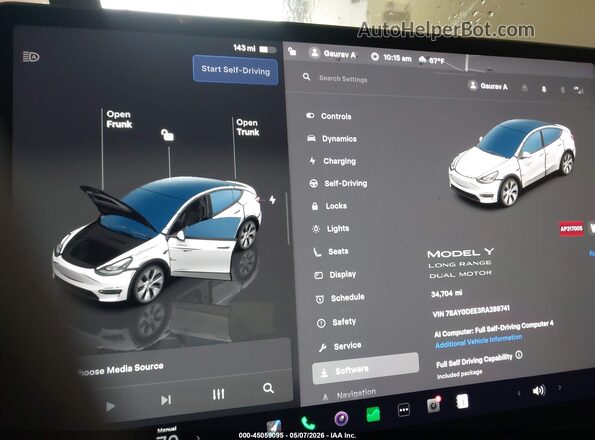Focus the Search Settings field
595x440 pixels.
(343, 79)
